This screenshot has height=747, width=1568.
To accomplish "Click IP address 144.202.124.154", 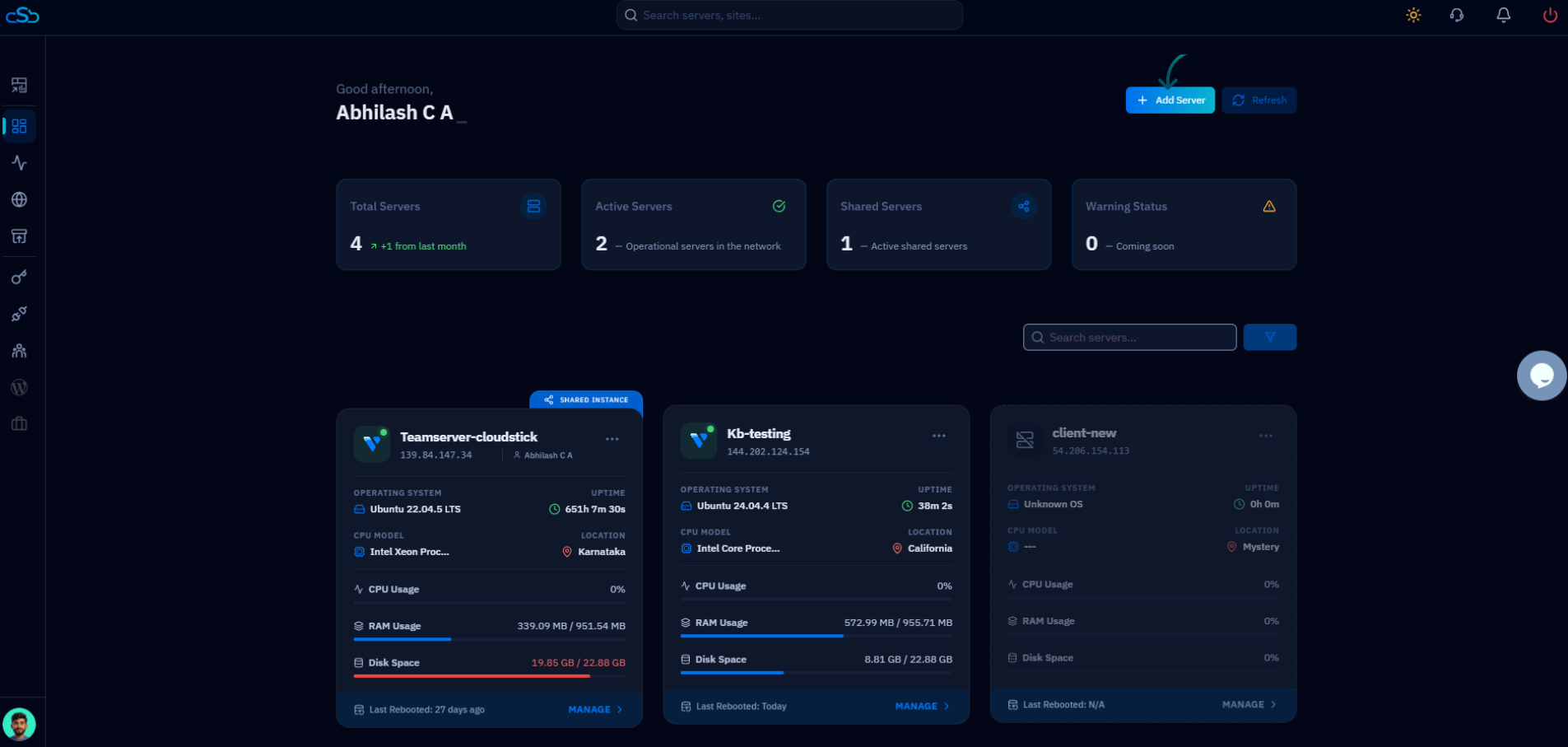I will 768,451.
